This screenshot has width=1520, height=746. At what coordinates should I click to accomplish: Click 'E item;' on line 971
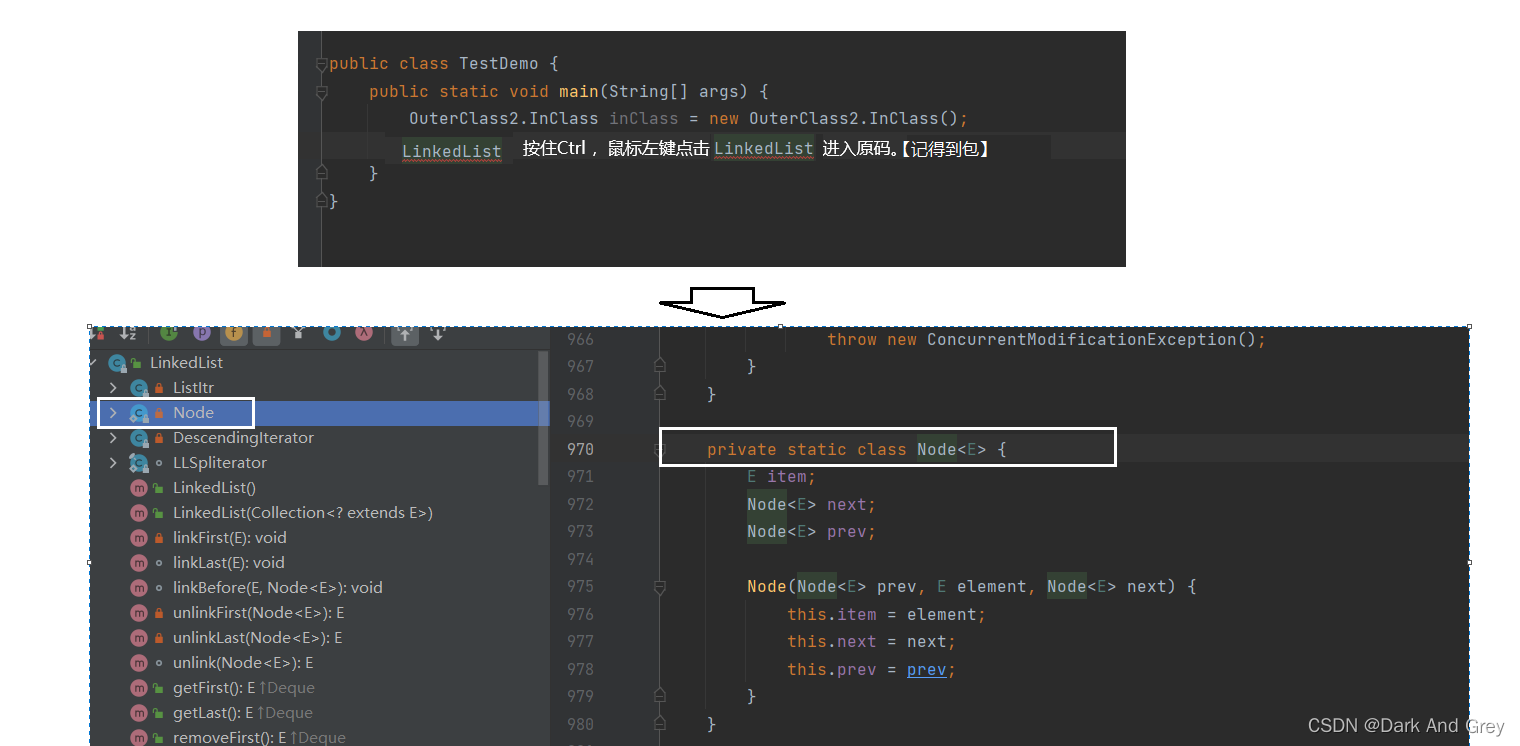pos(781,477)
